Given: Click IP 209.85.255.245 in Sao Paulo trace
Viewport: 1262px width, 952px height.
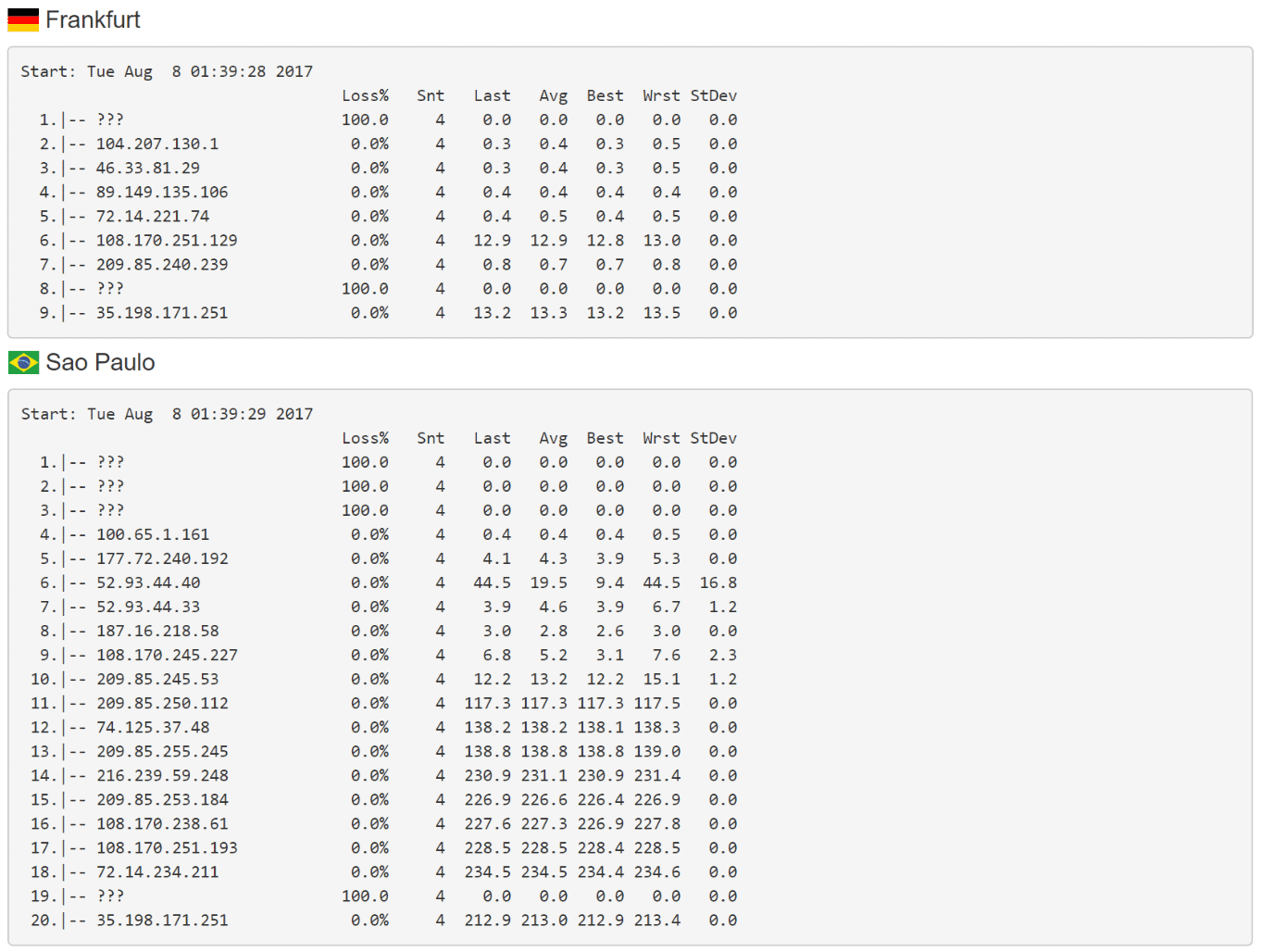Looking at the screenshot, I should [162, 751].
